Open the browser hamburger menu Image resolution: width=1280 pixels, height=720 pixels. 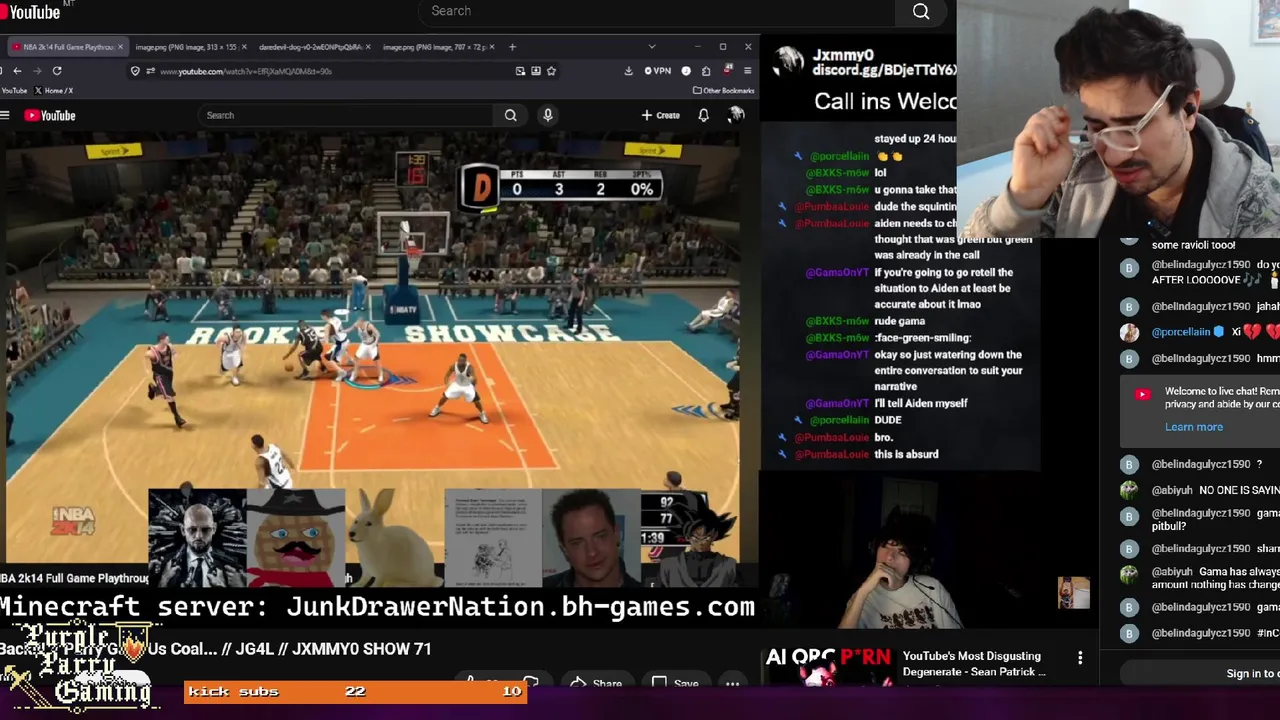point(747,71)
